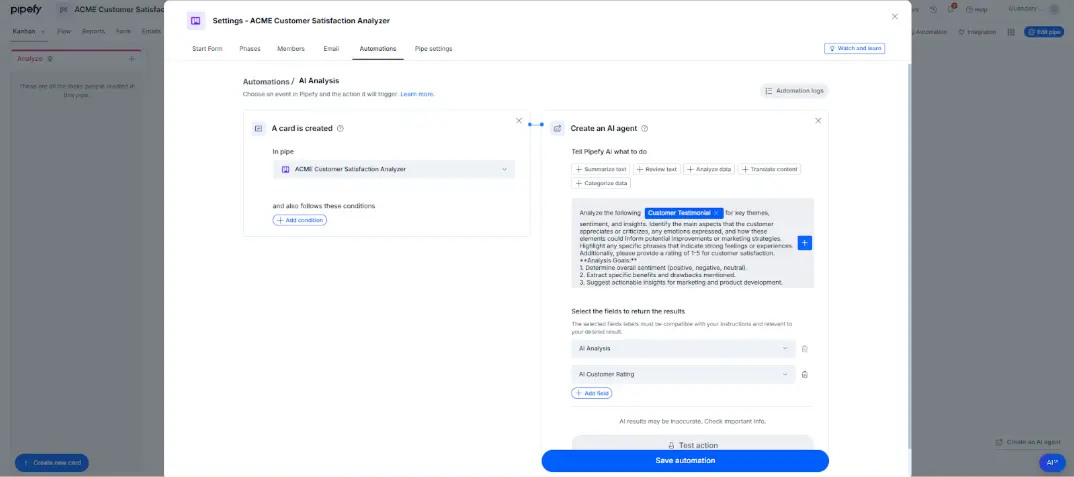The image size is (1074, 477).
Task: Click the dialog's vertical scrollbar
Action: (x=909, y=254)
